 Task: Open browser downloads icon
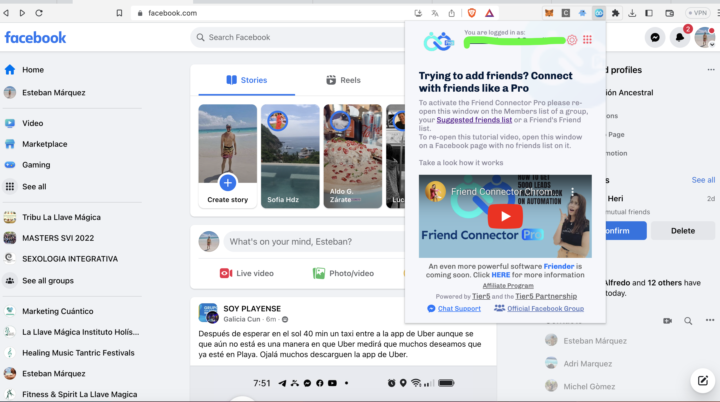[x=632, y=13]
